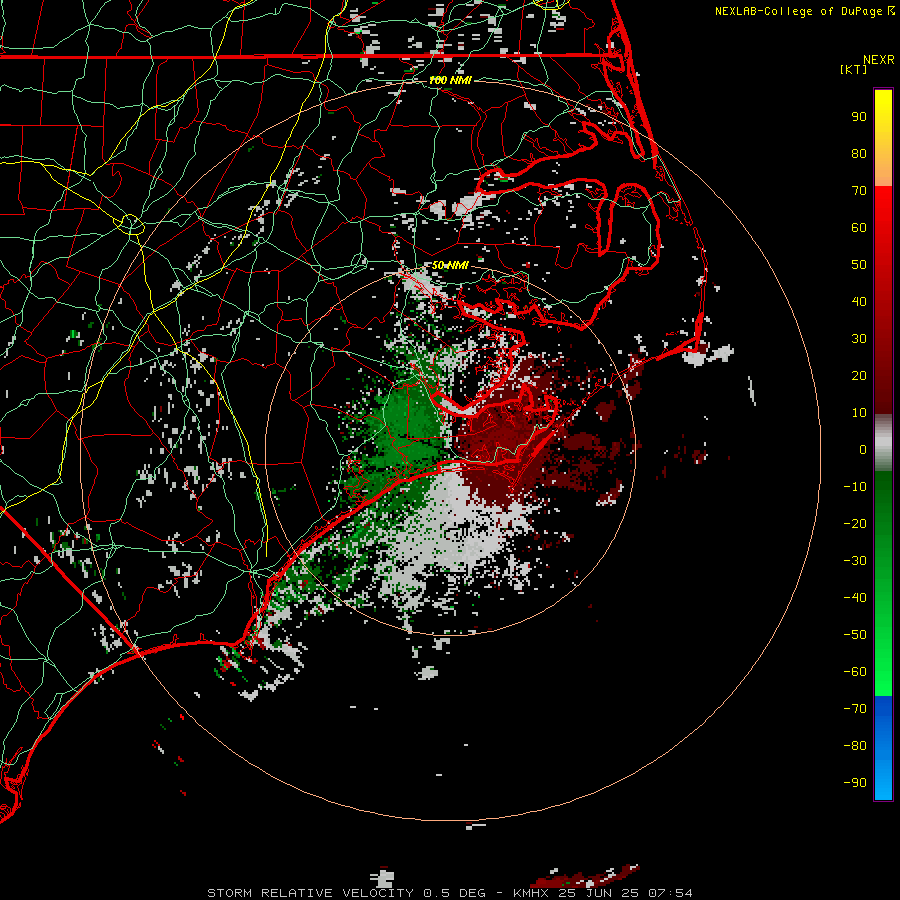
Task: Click the -30 value on velocity scale
Action: point(855,561)
